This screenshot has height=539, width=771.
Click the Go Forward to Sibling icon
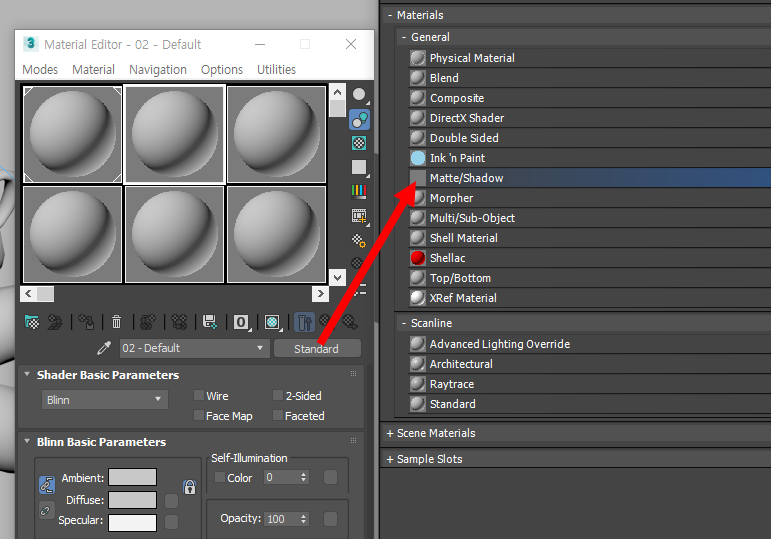tap(350, 322)
